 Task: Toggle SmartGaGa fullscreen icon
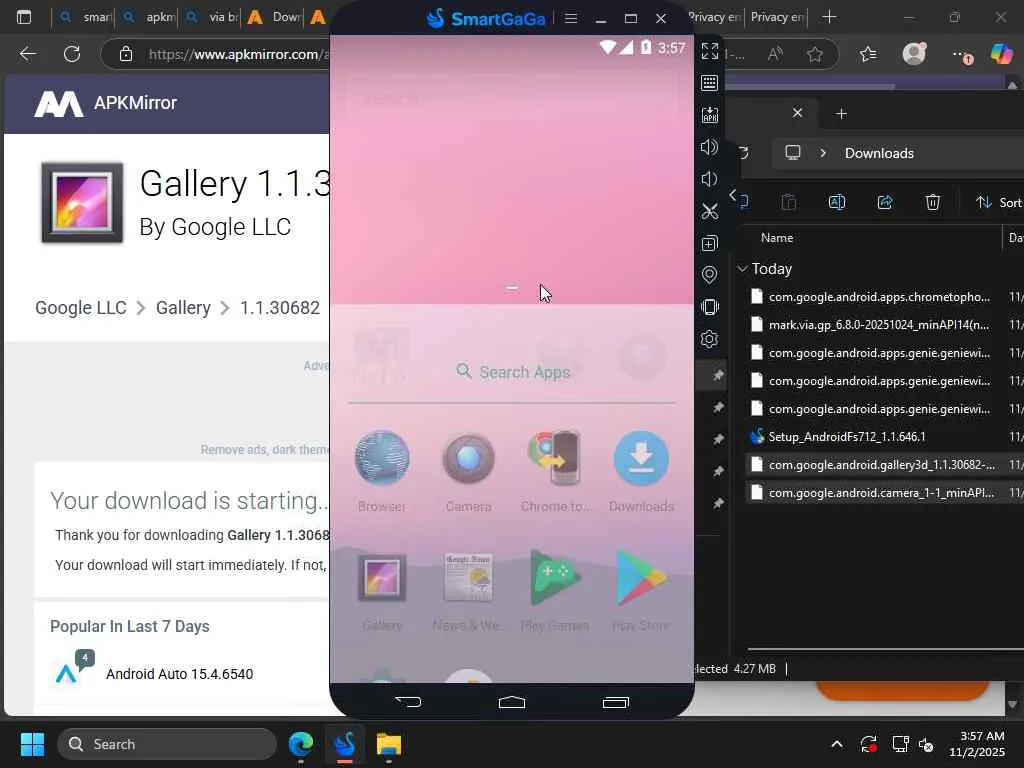point(710,51)
